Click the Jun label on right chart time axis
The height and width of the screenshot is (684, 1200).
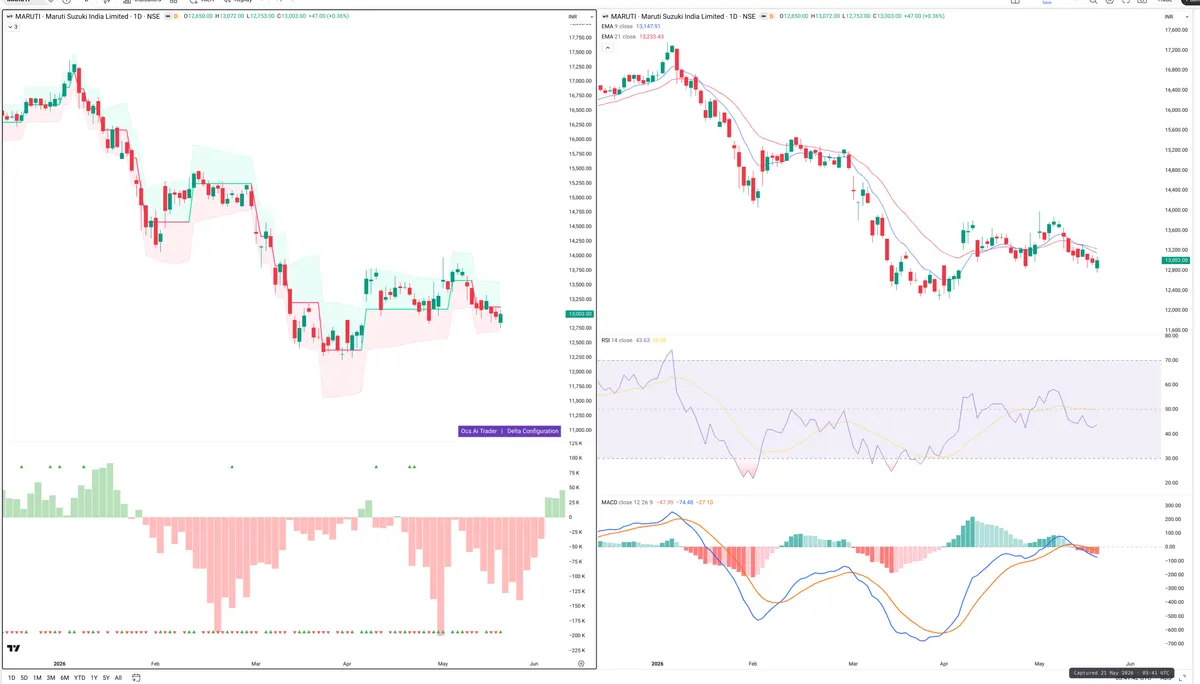pyautogui.click(x=1130, y=663)
